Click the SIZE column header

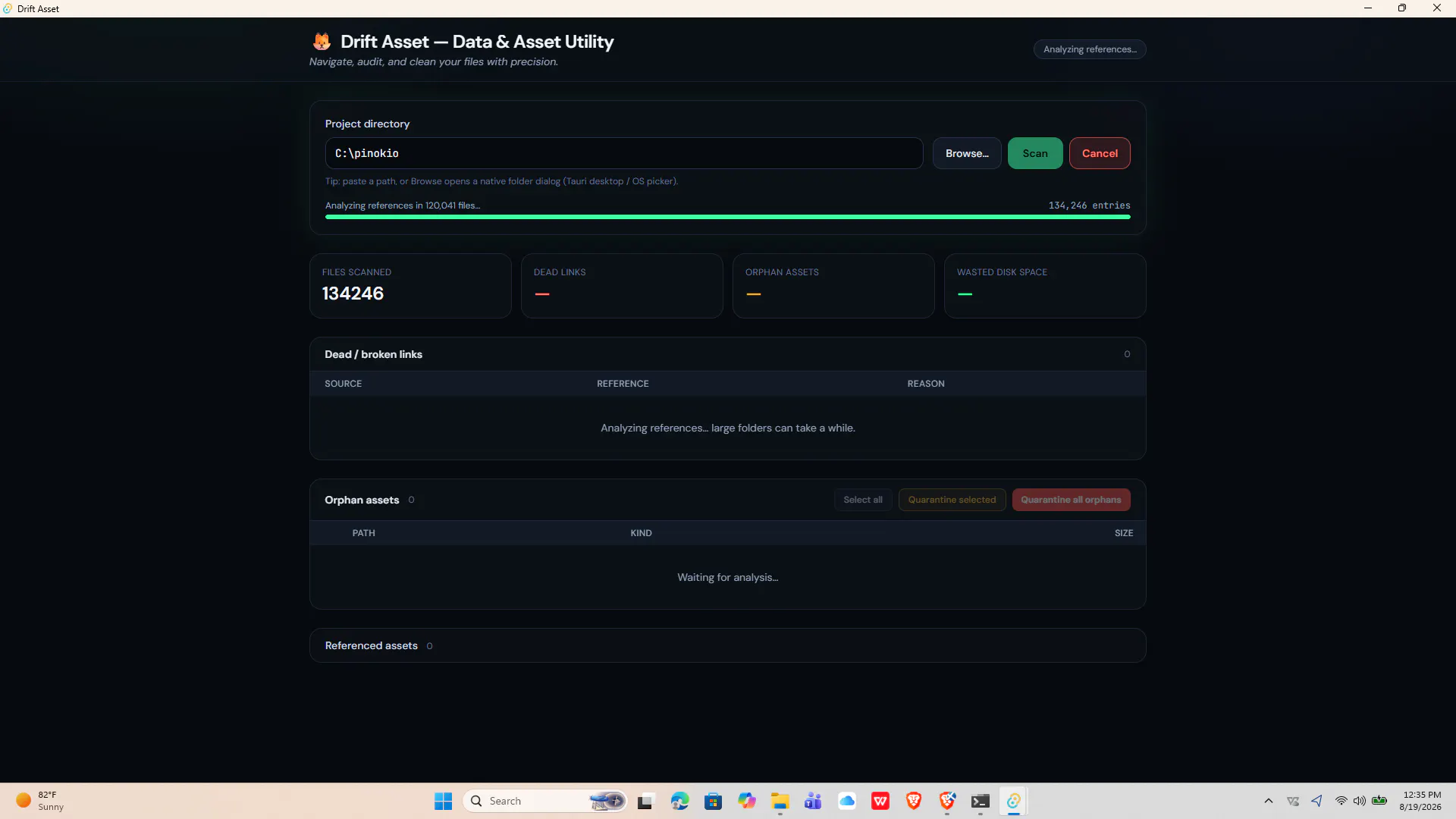(x=1124, y=533)
